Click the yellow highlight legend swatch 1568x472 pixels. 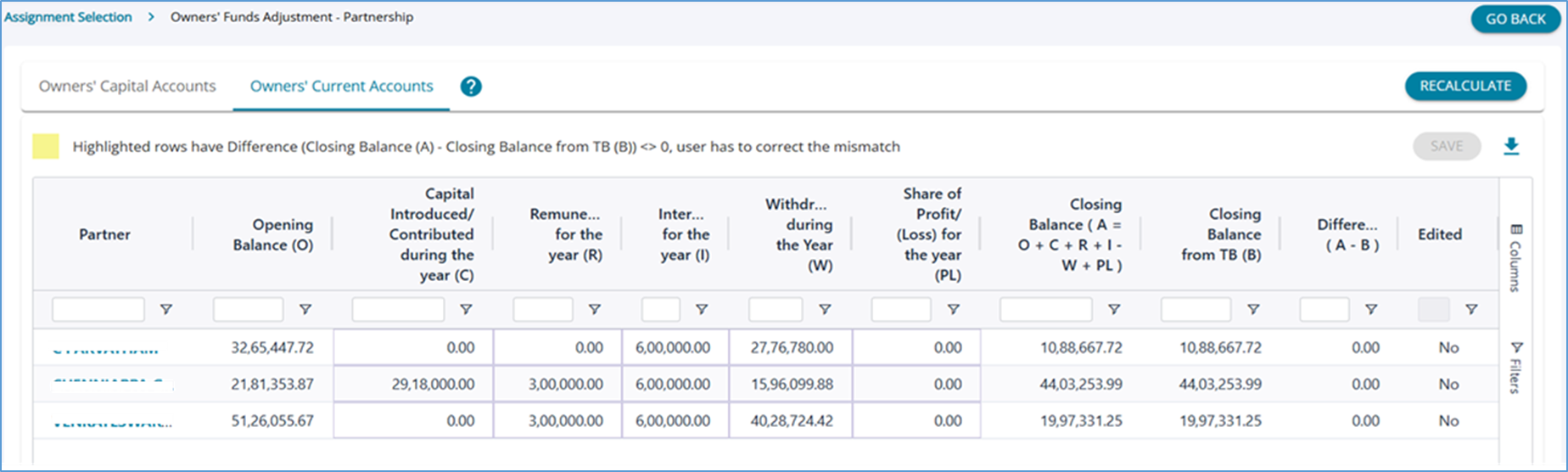46,146
